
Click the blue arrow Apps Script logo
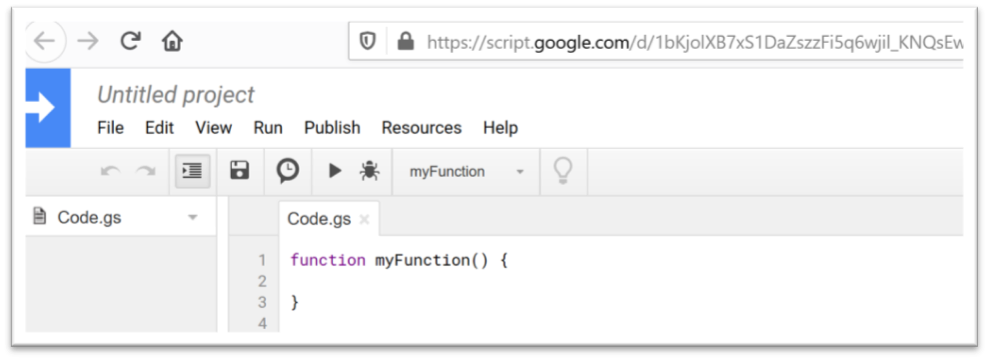click(x=48, y=108)
